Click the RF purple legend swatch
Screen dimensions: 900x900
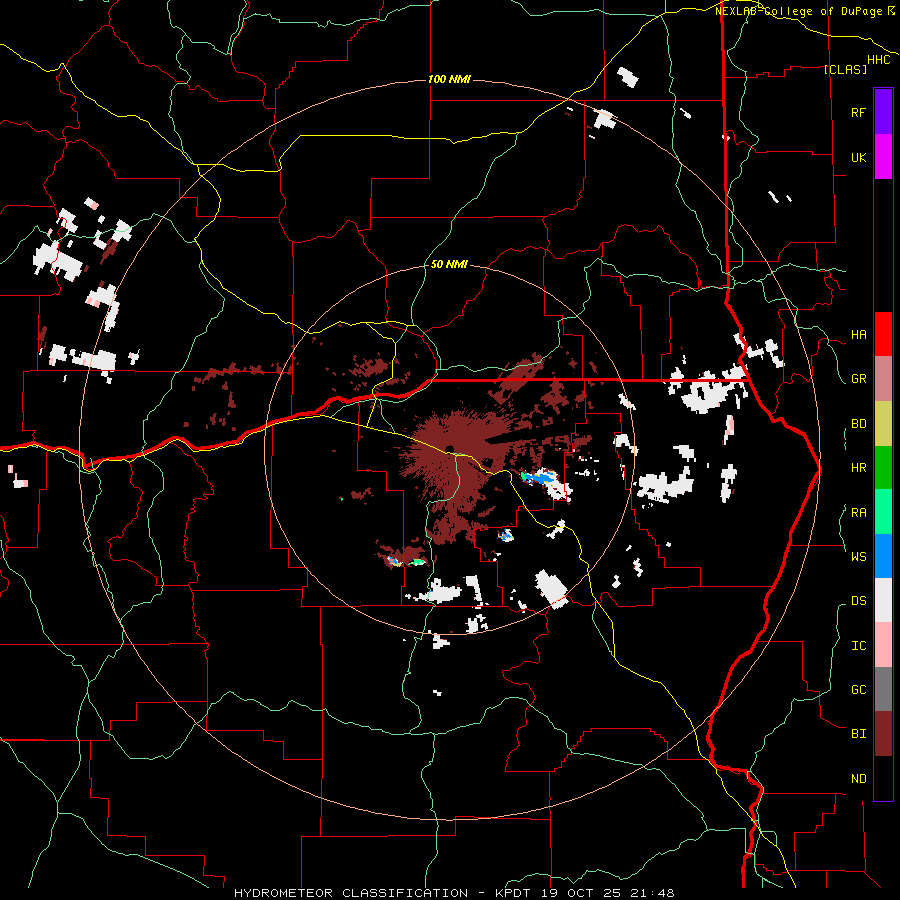pyautogui.click(x=883, y=112)
